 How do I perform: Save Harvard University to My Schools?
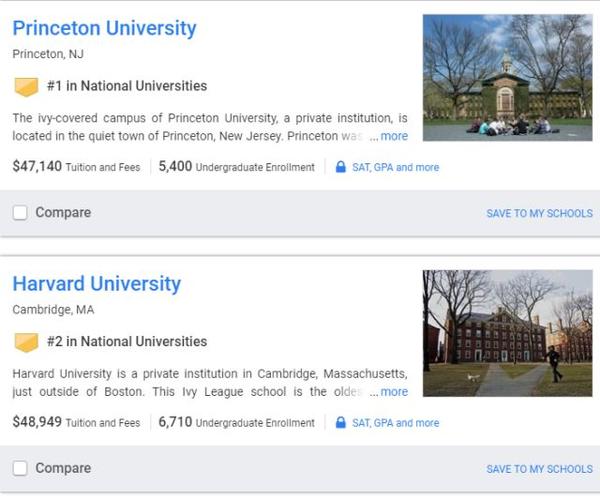[539, 470]
